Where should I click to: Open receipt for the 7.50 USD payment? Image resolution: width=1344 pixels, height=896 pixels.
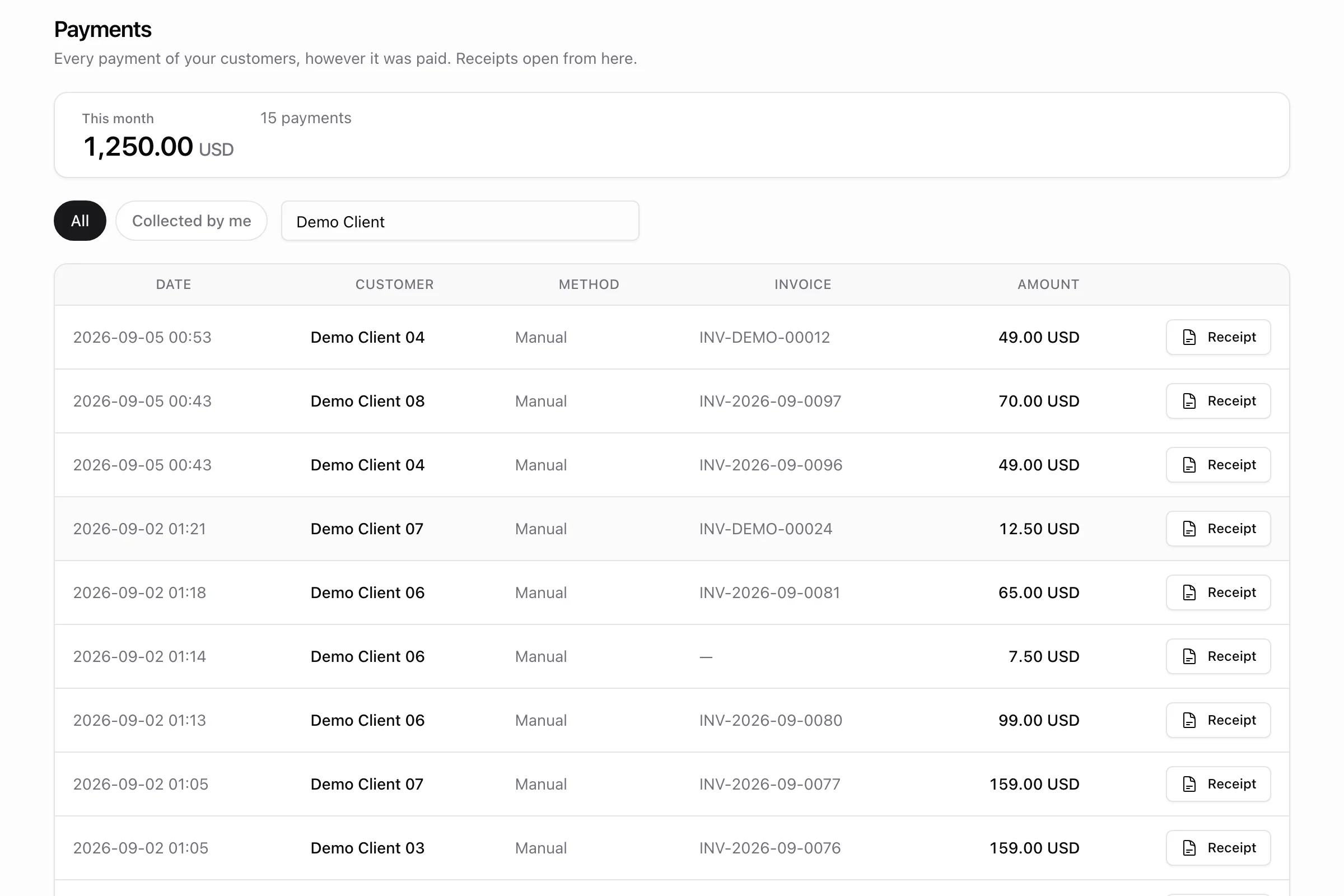click(x=1219, y=656)
